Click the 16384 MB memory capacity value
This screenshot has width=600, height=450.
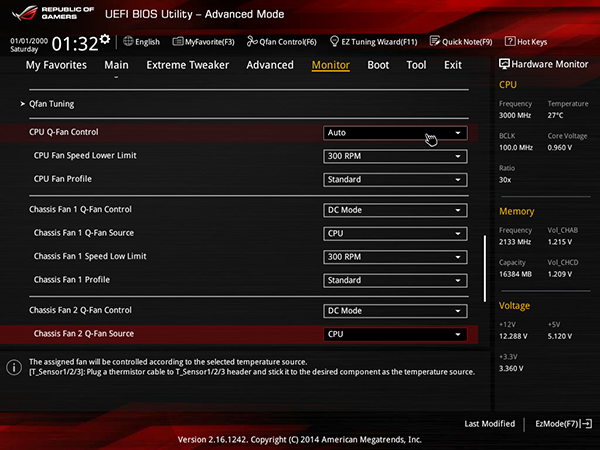point(515,274)
